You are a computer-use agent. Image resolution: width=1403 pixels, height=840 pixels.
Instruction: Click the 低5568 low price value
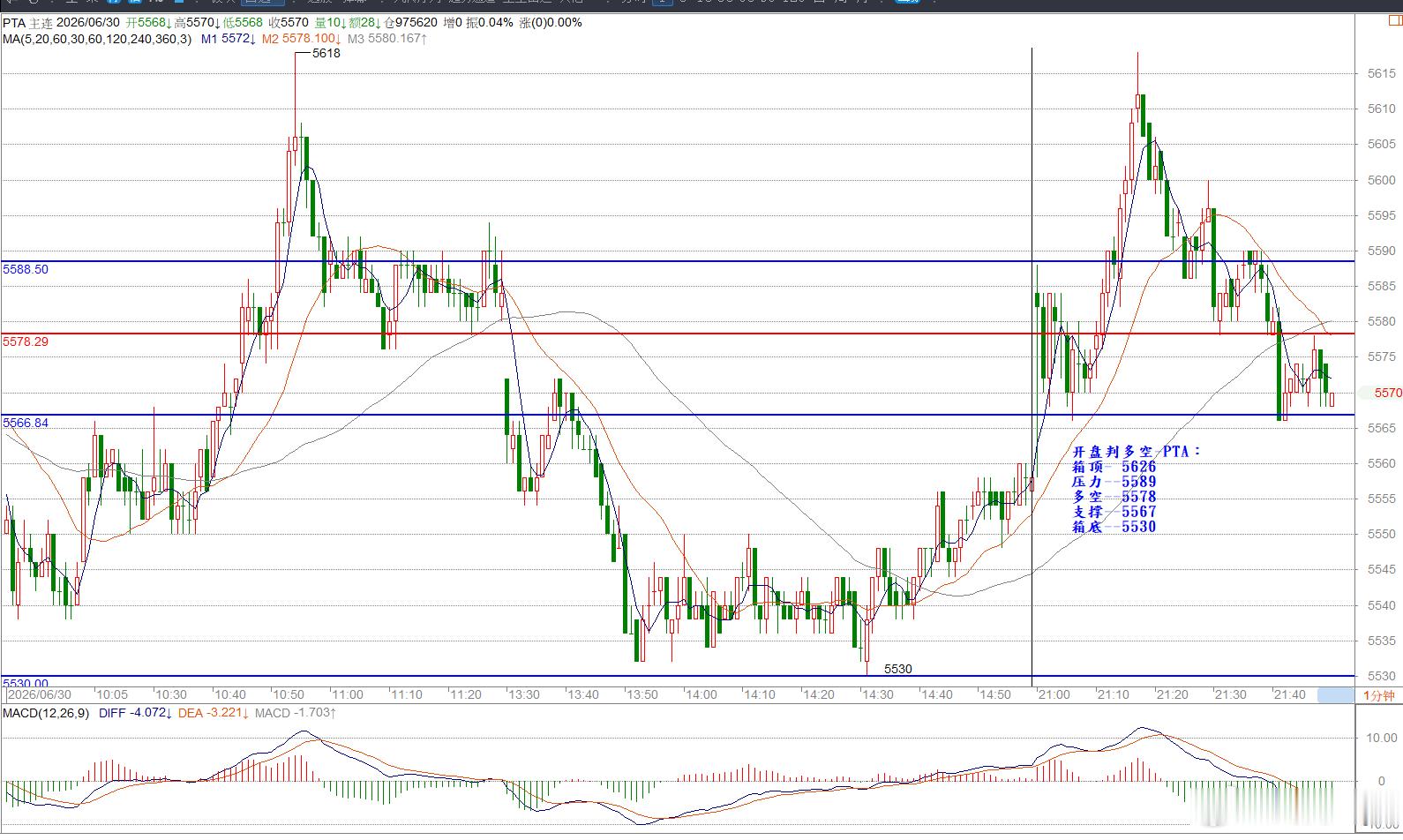tap(243, 23)
